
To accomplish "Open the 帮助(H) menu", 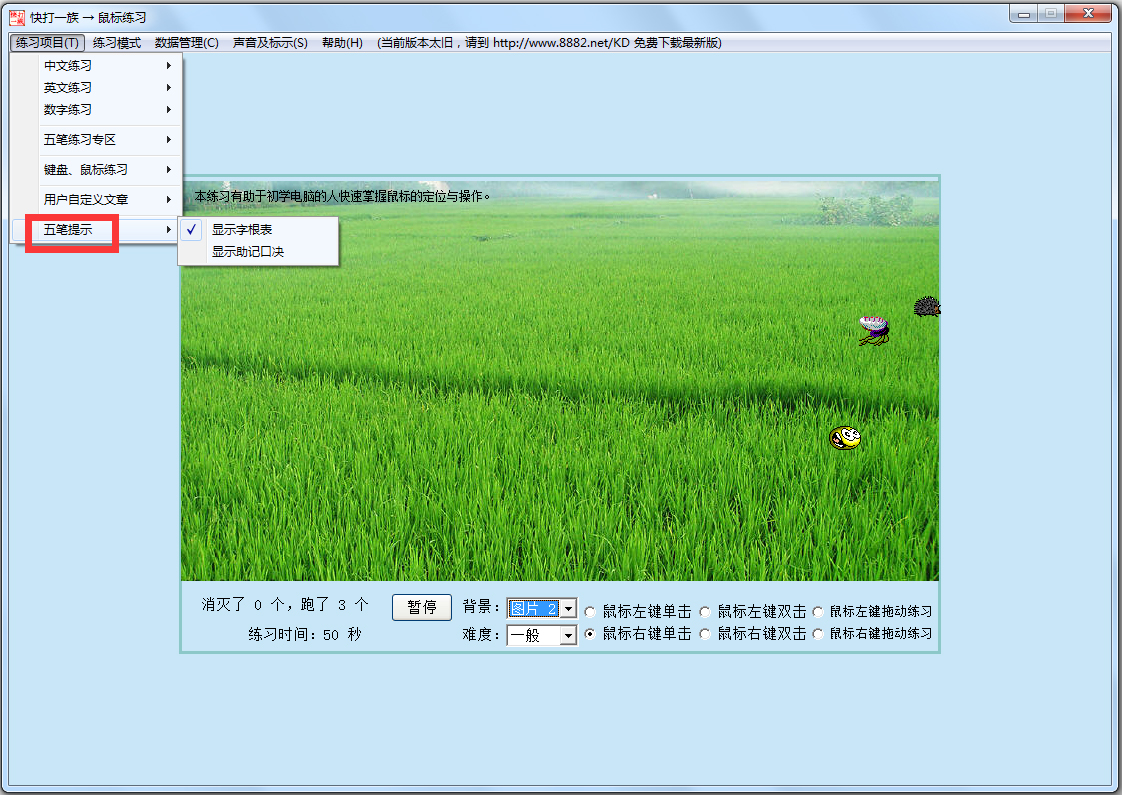I will pyautogui.click(x=343, y=42).
